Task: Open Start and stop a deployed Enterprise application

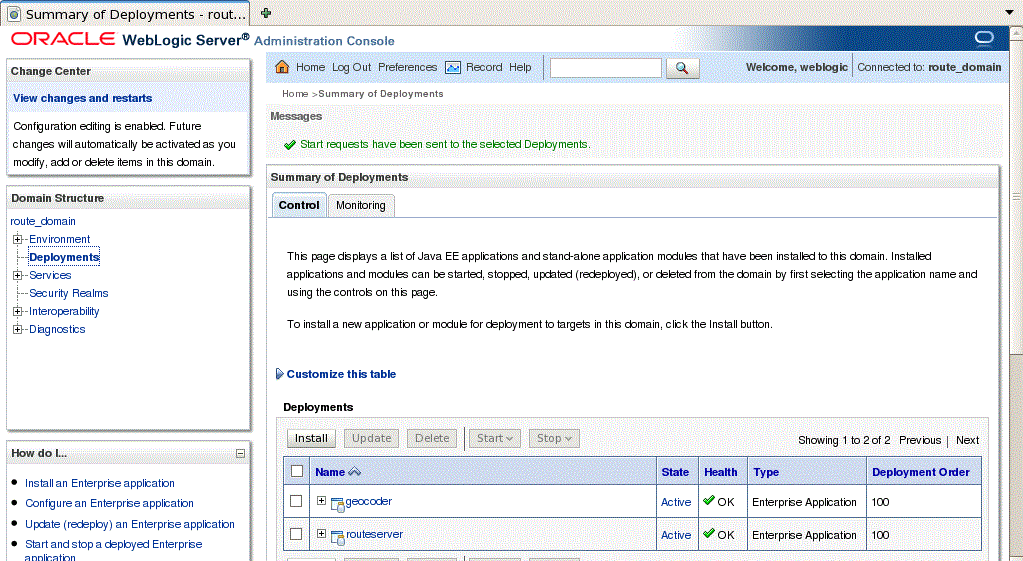Action: [x=114, y=550]
